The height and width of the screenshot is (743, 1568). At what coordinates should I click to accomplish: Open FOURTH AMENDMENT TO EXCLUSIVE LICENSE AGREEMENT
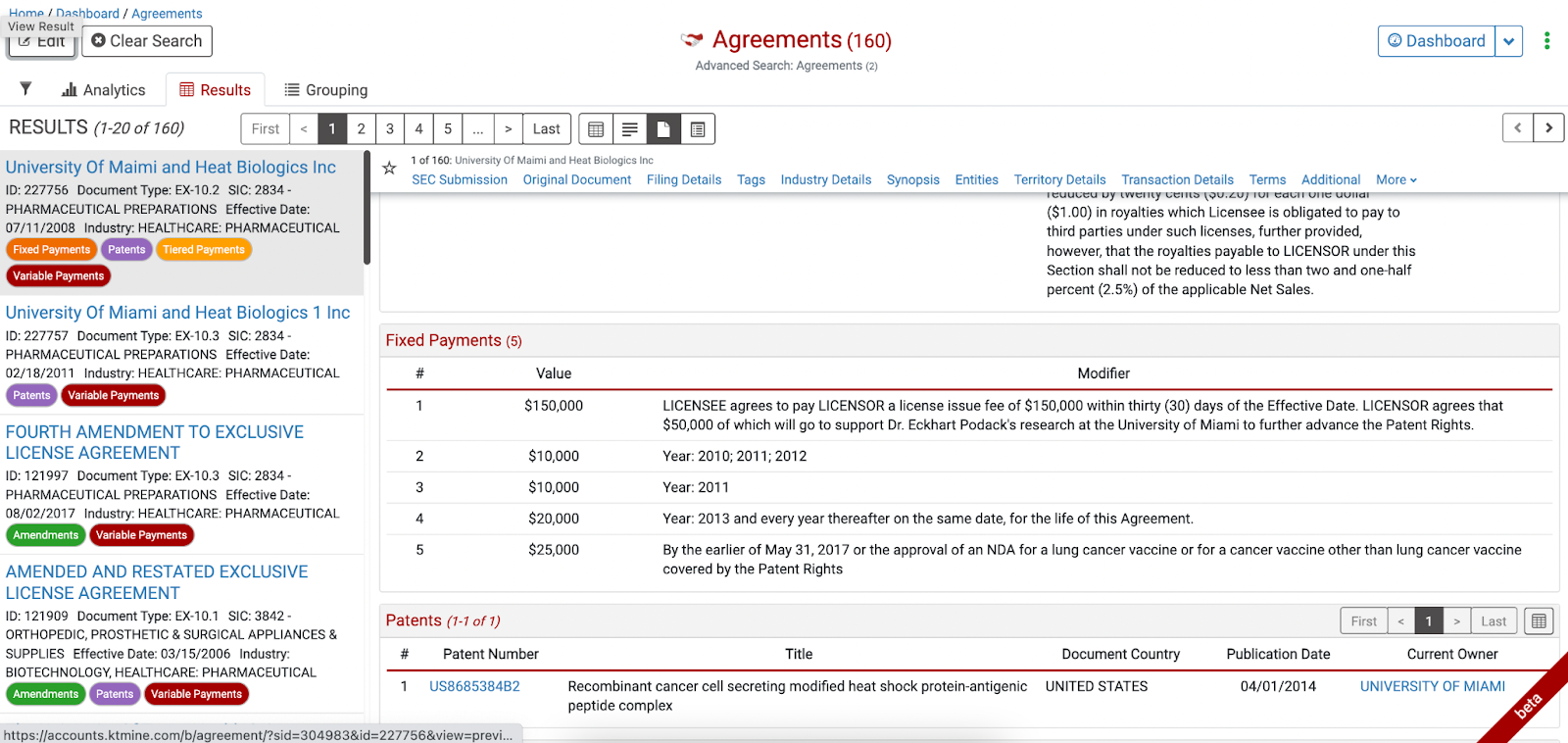[155, 442]
